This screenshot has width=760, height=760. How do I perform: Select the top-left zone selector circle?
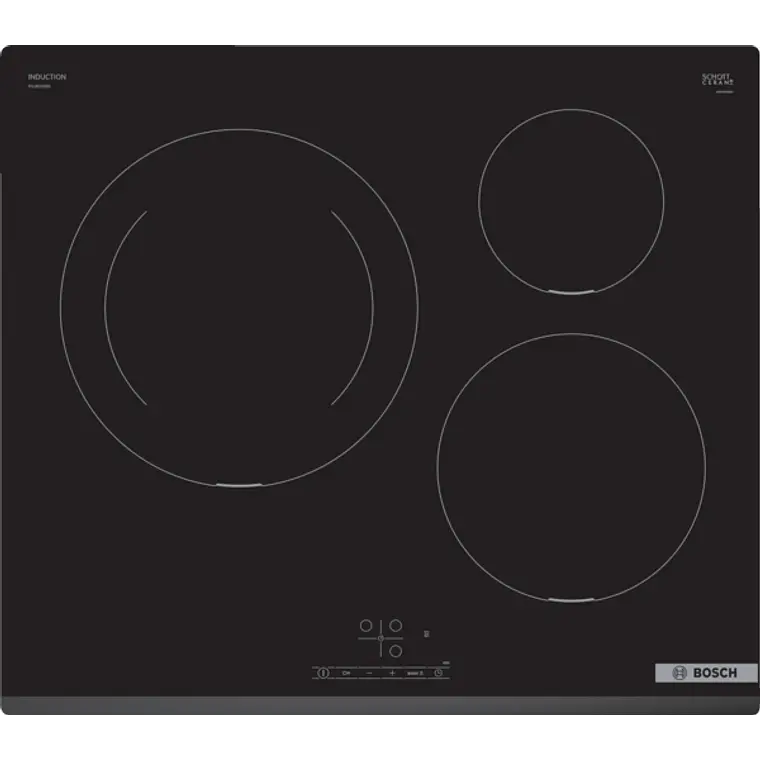[366, 626]
